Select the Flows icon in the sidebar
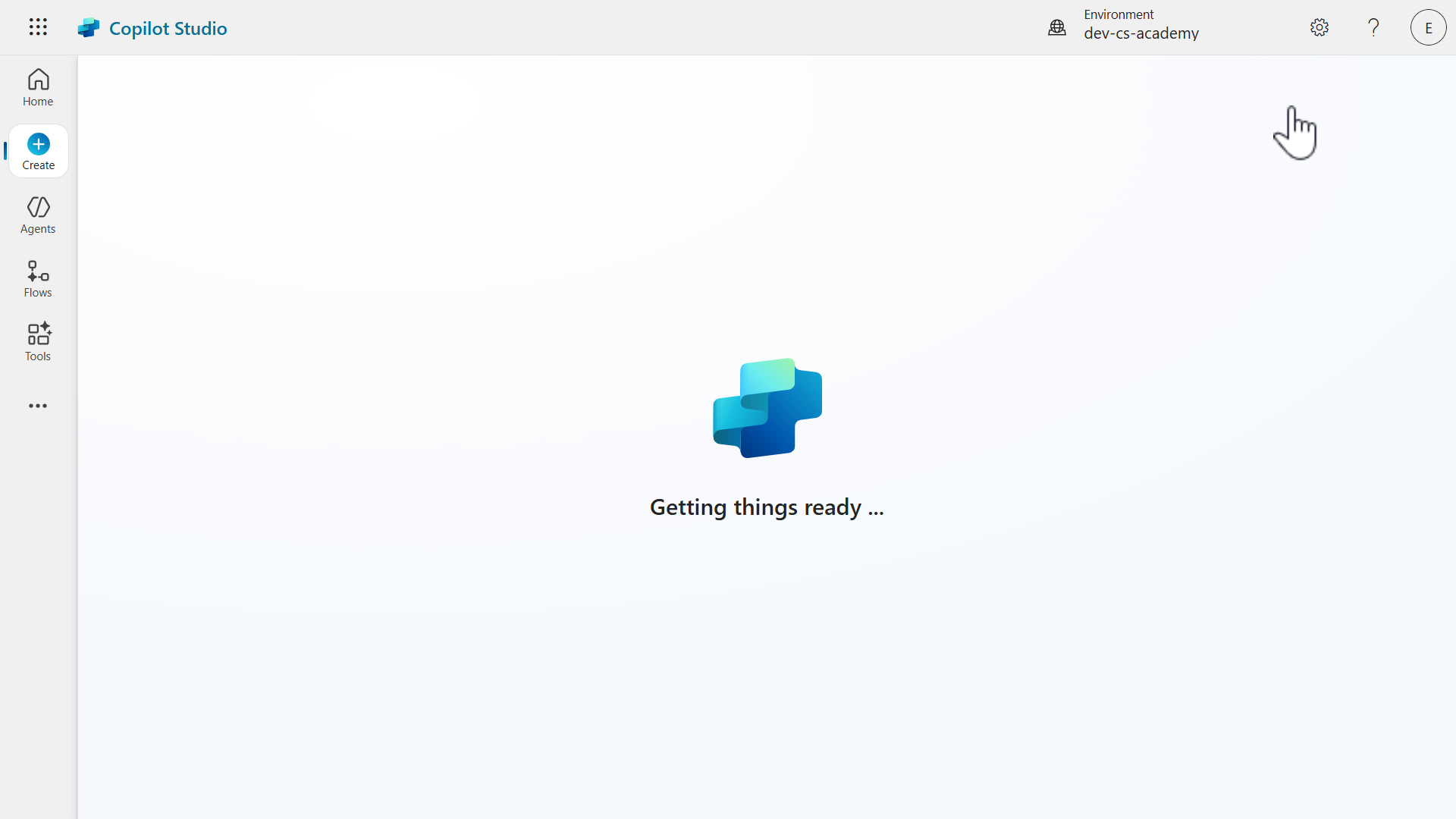Image resolution: width=1456 pixels, height=819 pixels. point(37,271)
